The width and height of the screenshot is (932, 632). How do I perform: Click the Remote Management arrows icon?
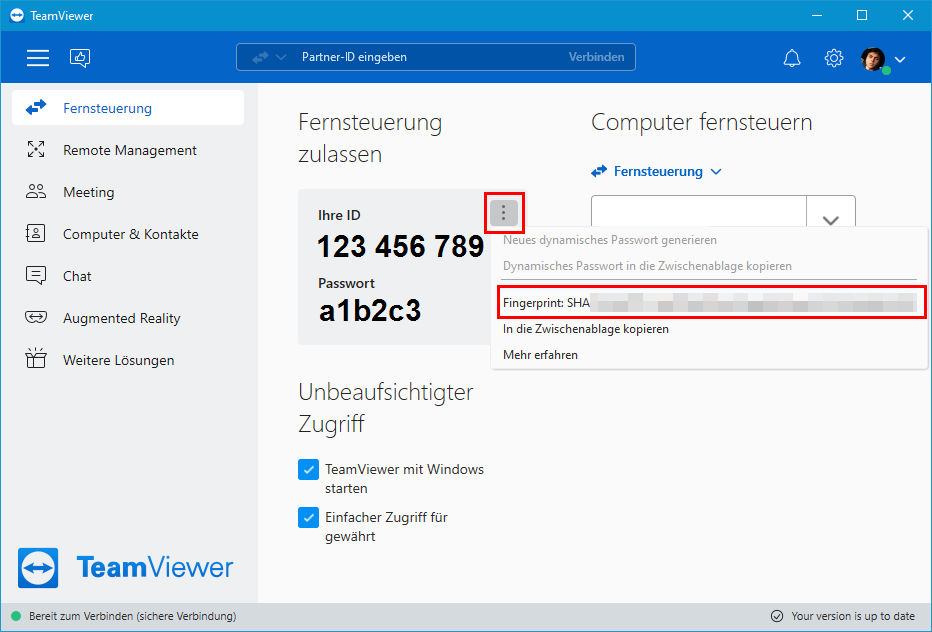pos(36,149)
